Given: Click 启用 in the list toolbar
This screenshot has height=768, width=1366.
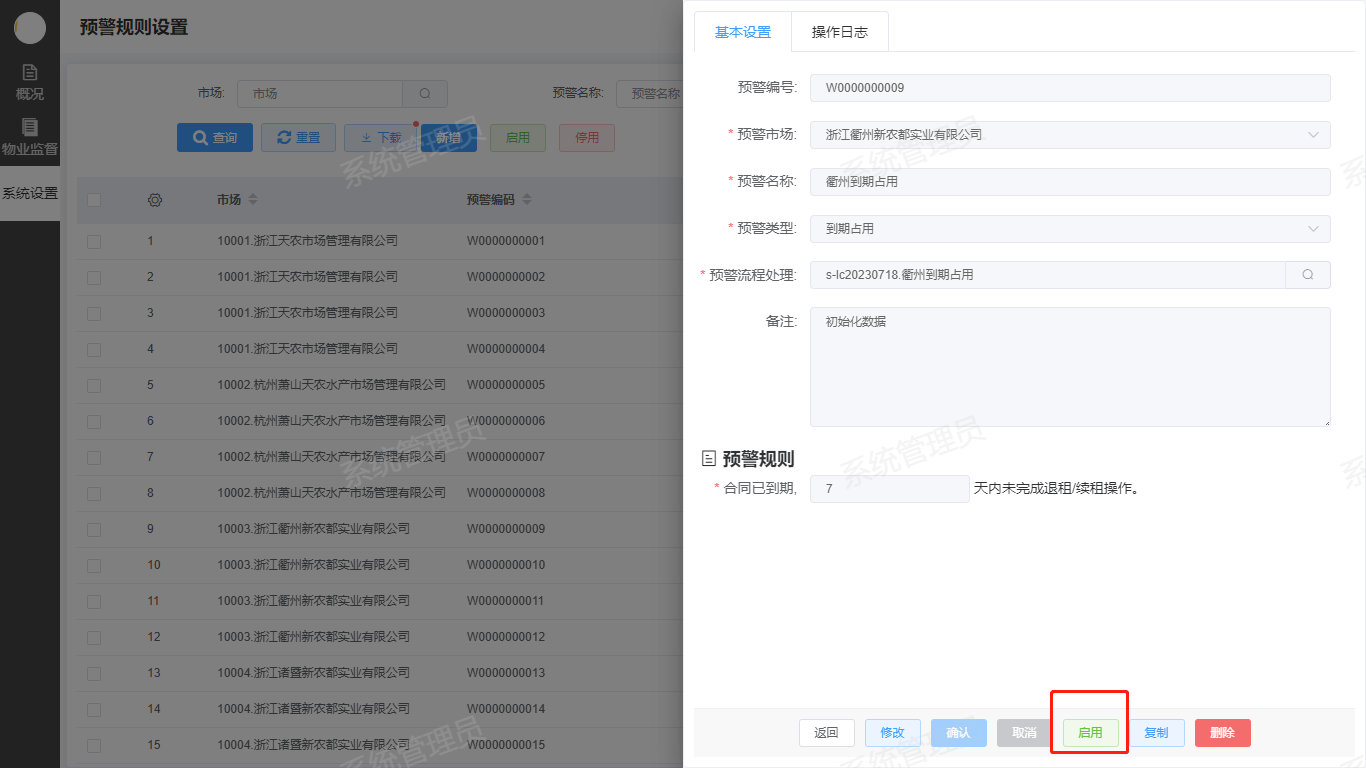Looking at the screenshot, I should coord(518,138).
